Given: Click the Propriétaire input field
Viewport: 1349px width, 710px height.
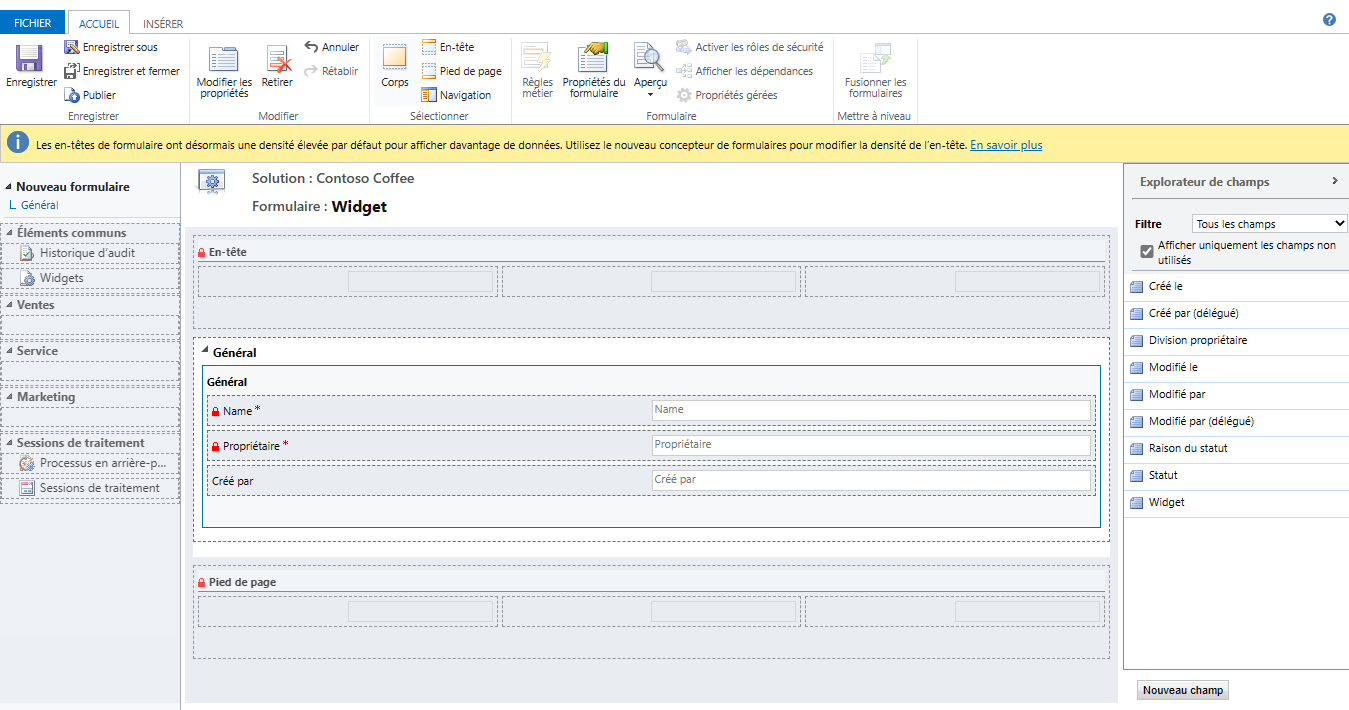Looking at the screenshot, I should (870, 445).
